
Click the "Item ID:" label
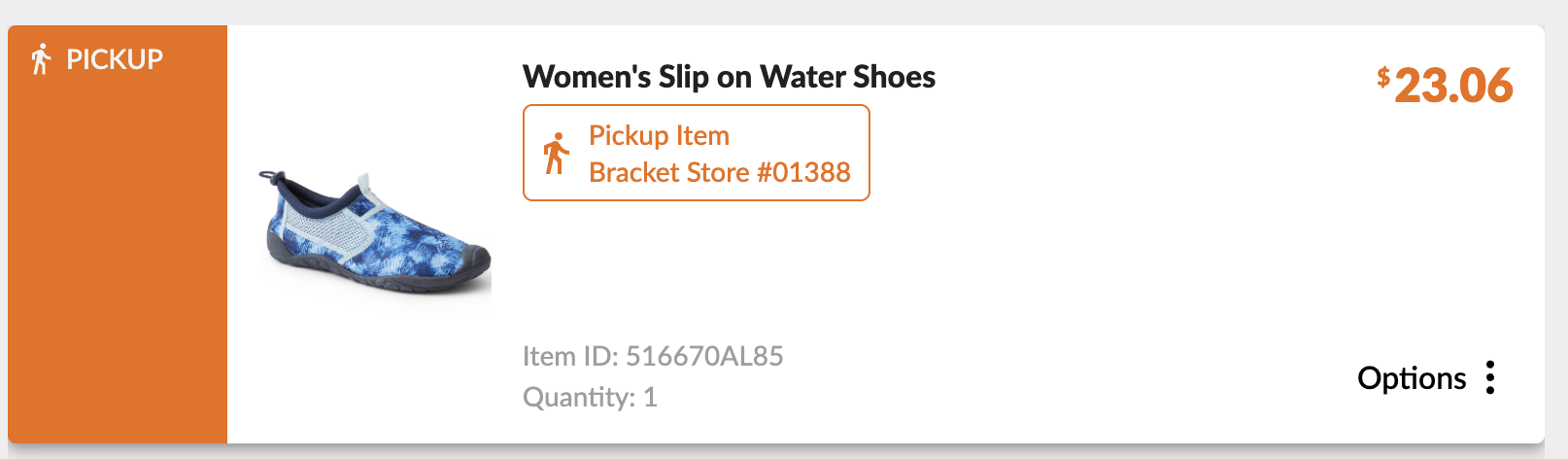coord(570,356)
